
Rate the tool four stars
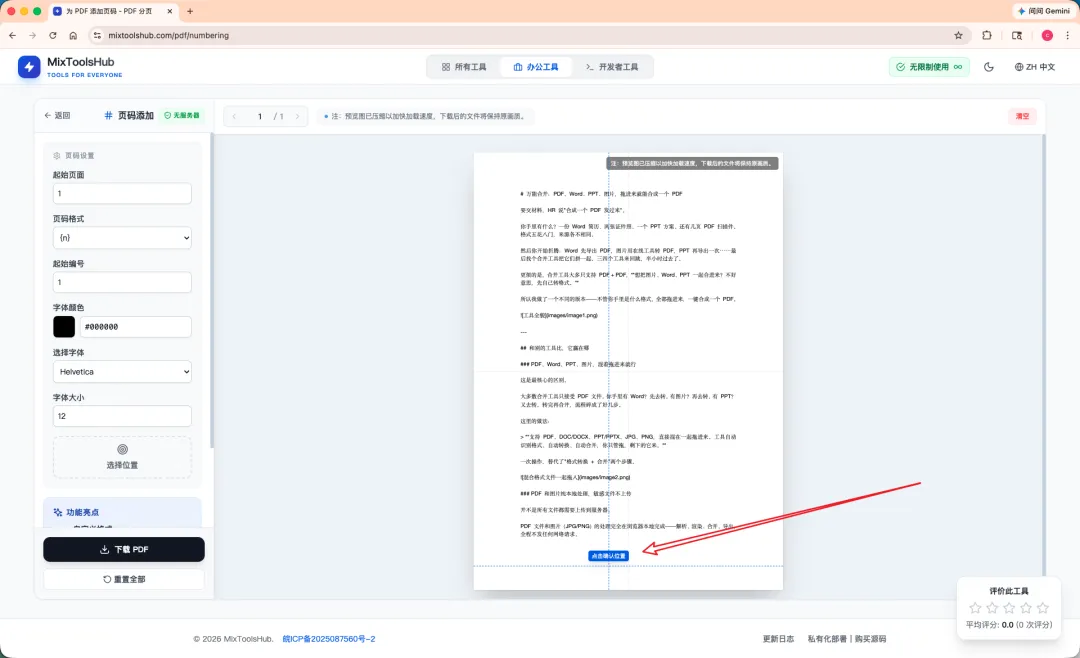[1026, 608]
